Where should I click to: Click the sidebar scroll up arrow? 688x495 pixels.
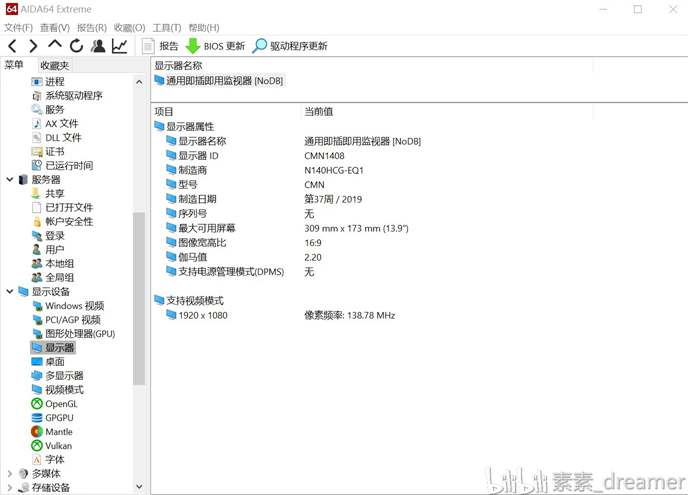pos(139,82)
